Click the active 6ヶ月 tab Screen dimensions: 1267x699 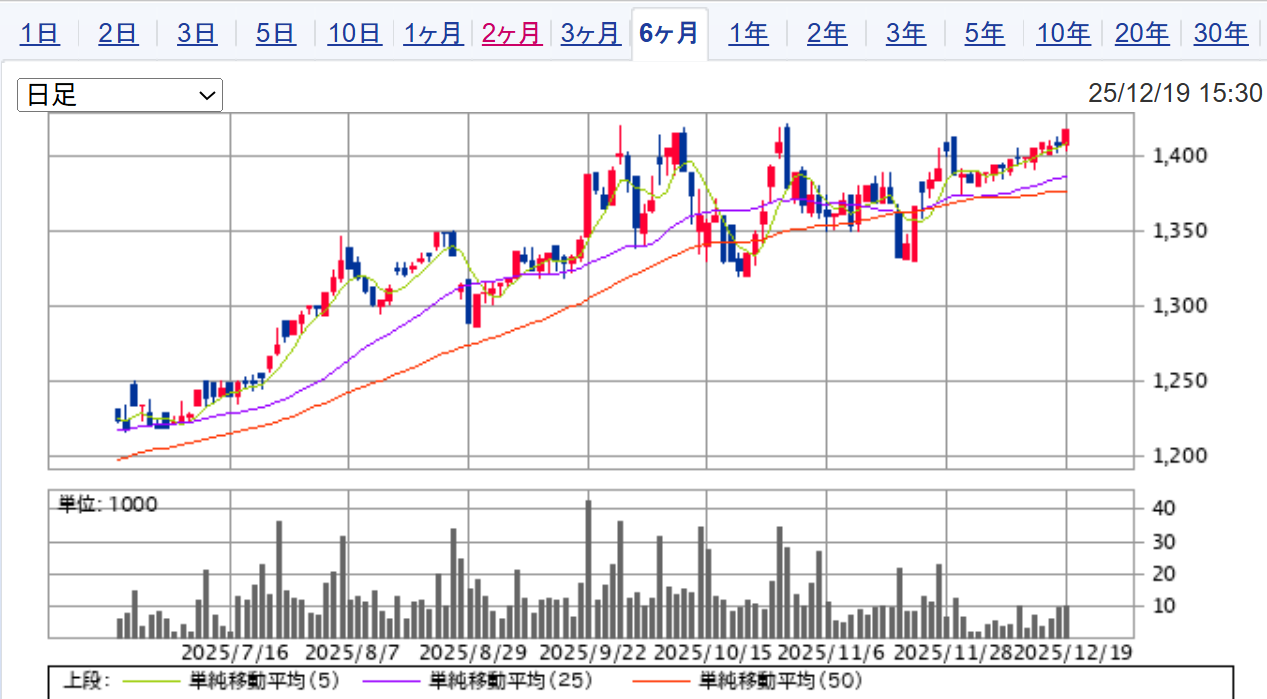click(x=669, y=34)
